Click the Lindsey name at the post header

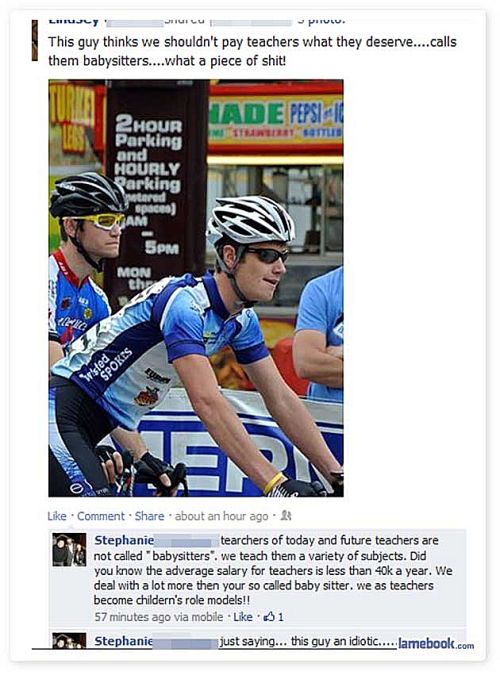tap(73, 20)
